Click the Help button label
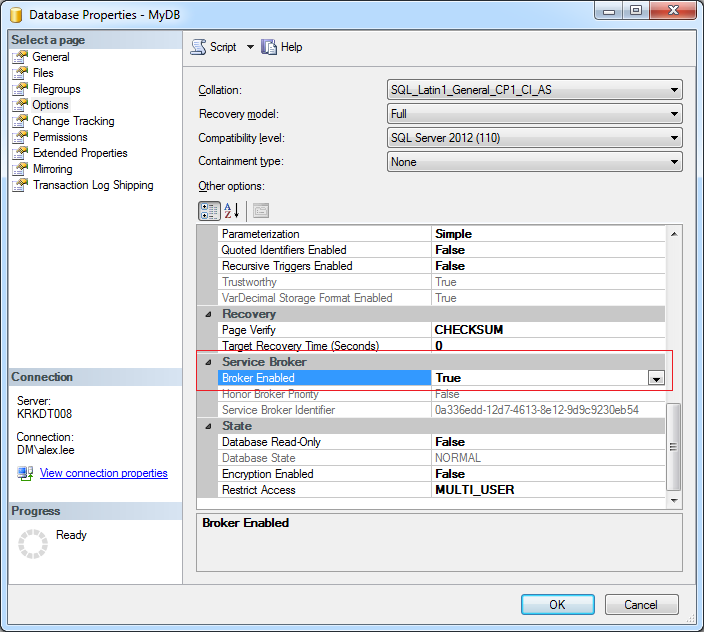 pyautogui.click(x=291, y=47)
